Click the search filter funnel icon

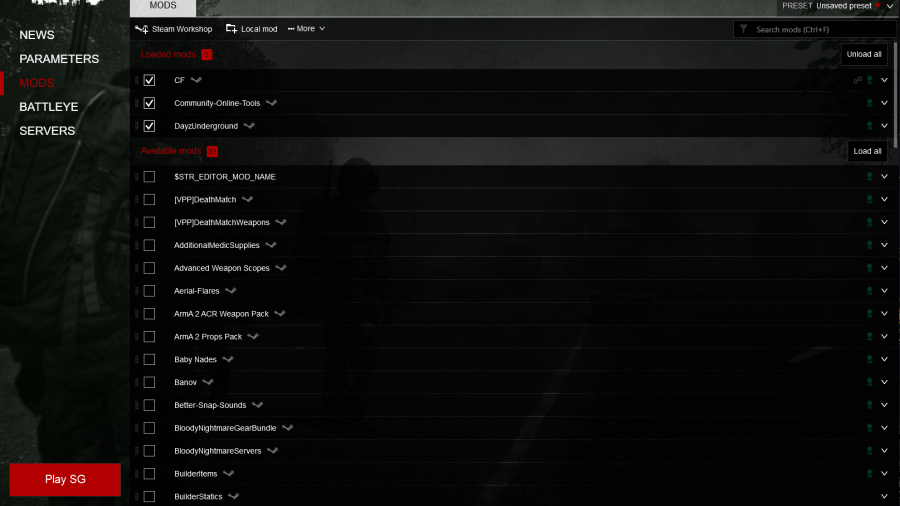(x=743, y=29)
